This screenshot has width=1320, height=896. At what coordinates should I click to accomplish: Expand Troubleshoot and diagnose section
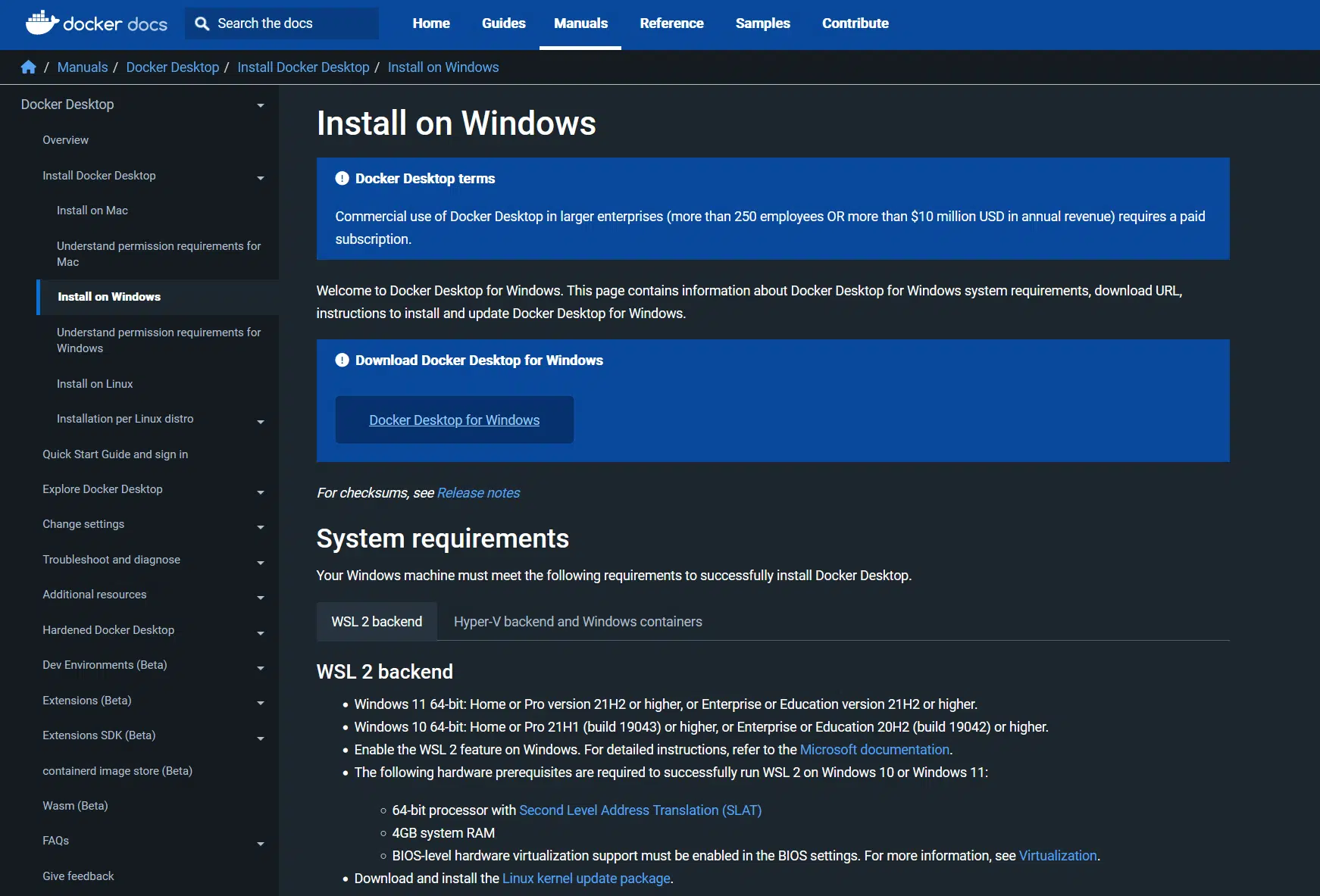tap(261, 563)
